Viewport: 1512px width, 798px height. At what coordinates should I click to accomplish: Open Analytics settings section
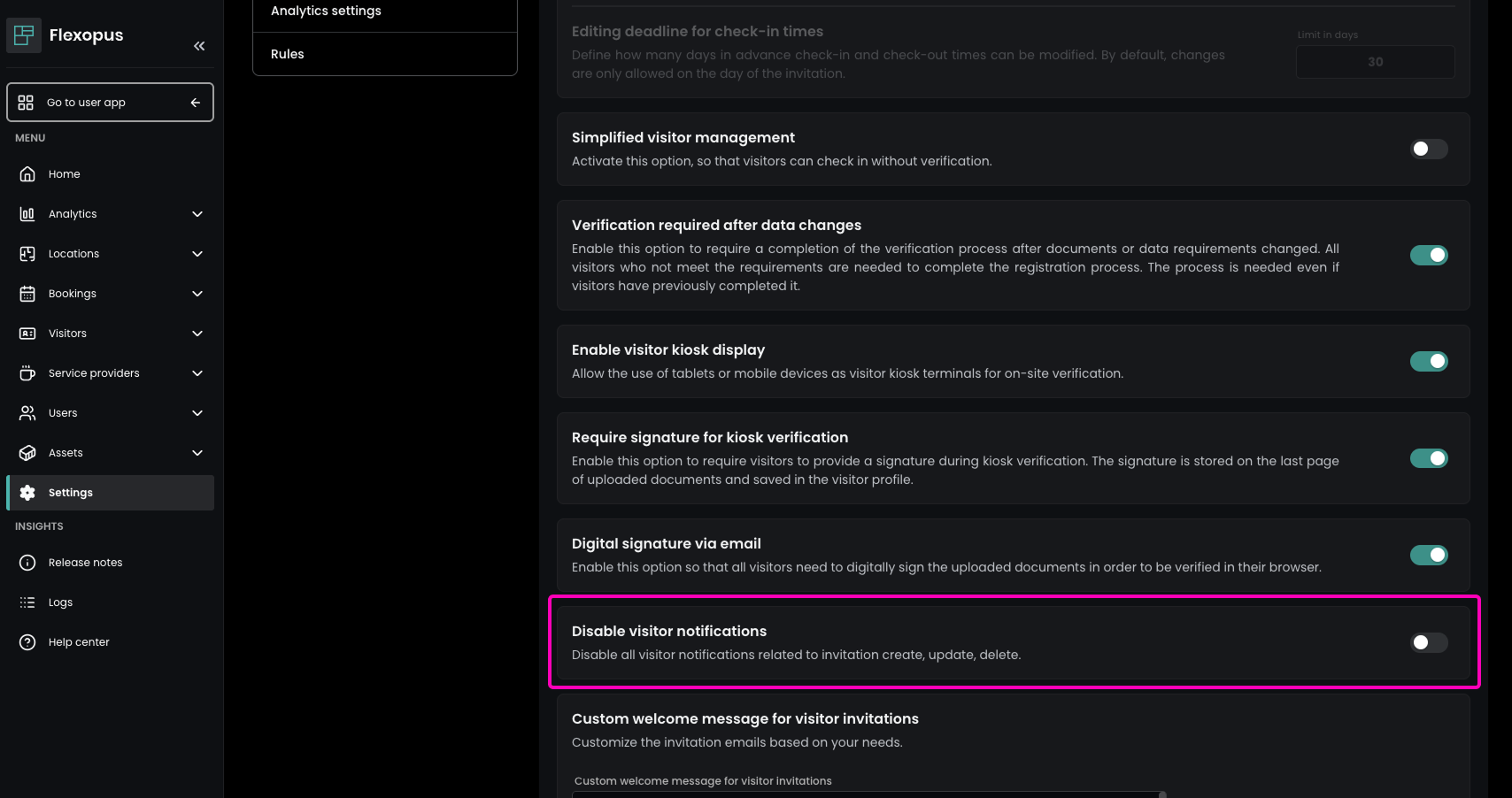coord(326,11)
